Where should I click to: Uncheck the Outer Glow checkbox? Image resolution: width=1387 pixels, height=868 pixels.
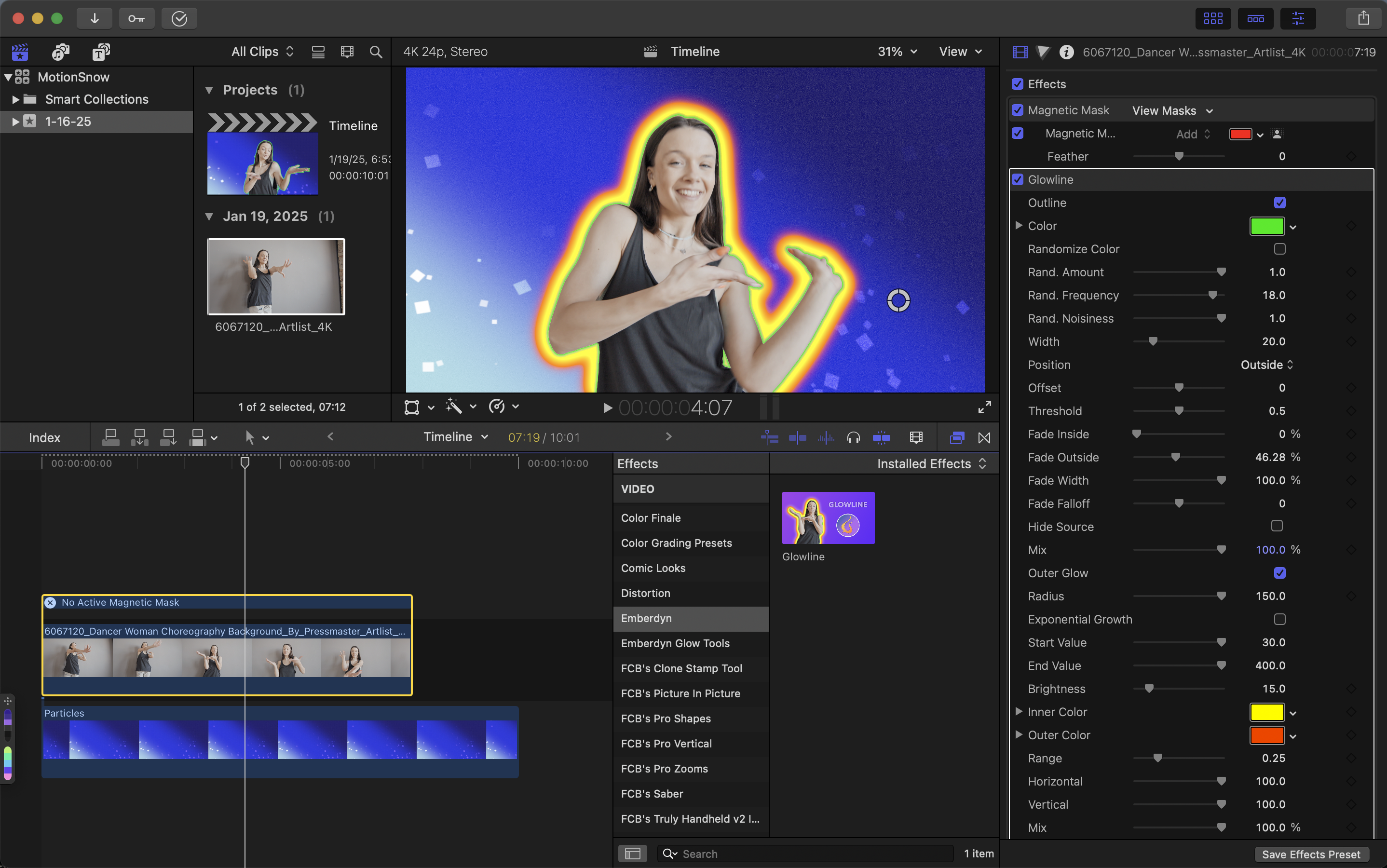1279,572
